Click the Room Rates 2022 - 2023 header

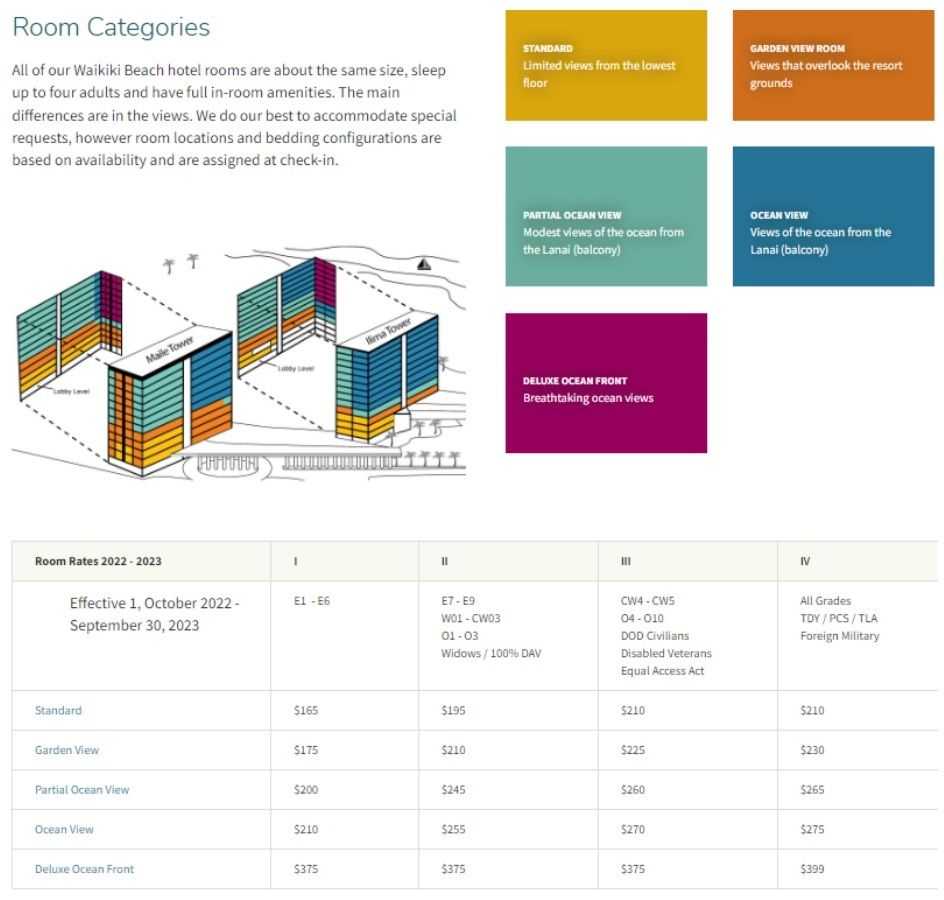pos(98,561)
